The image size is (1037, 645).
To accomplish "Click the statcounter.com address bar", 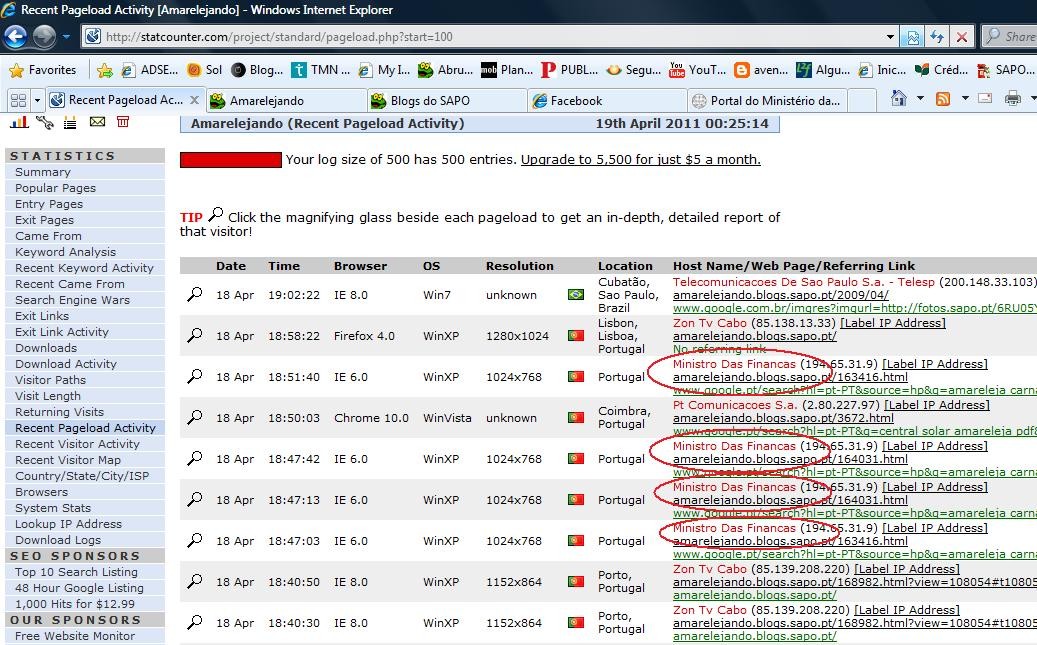I will tap(490, 37).
